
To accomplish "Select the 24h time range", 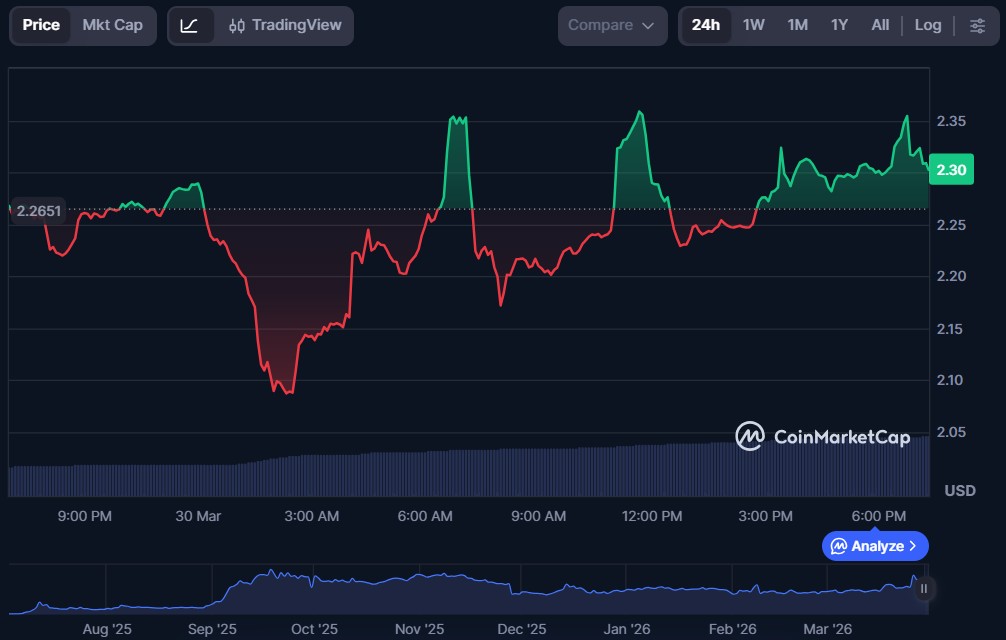I will point(705,26).
